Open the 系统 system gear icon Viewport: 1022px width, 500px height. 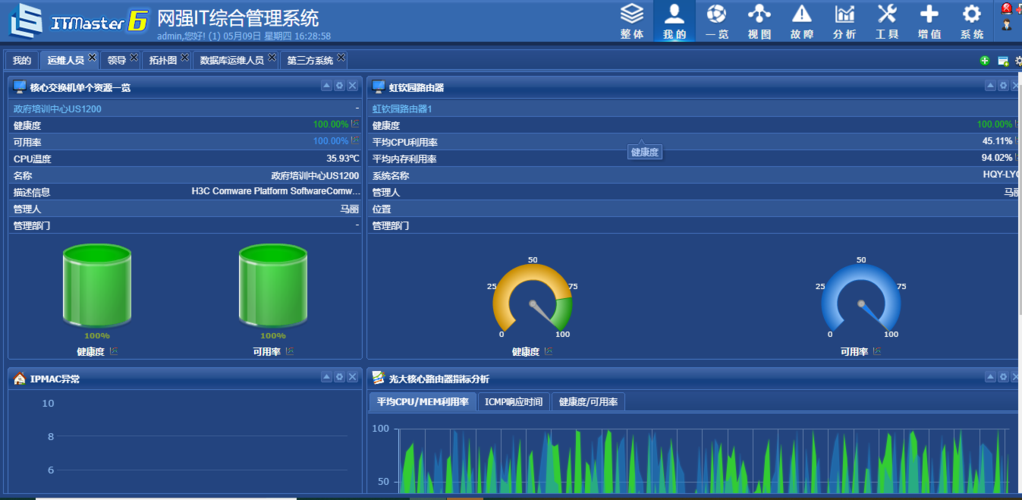971,20
